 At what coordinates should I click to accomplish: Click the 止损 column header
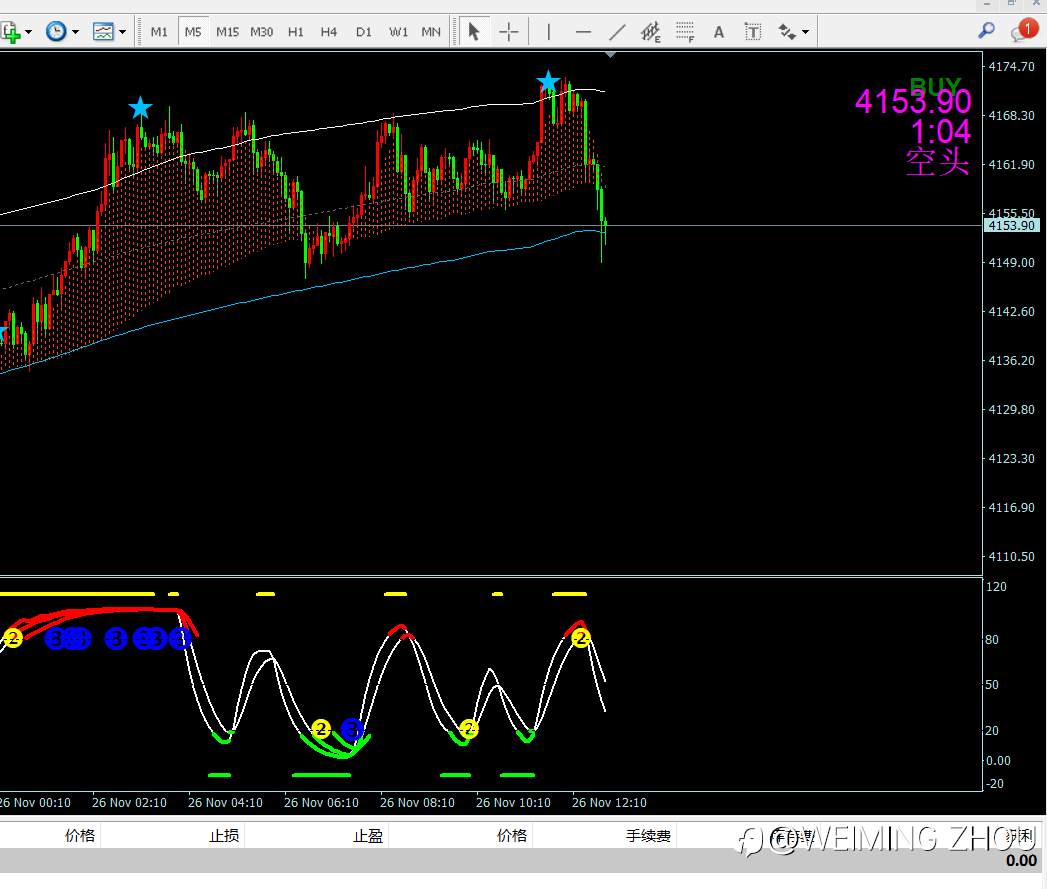(x=224, y=836)
